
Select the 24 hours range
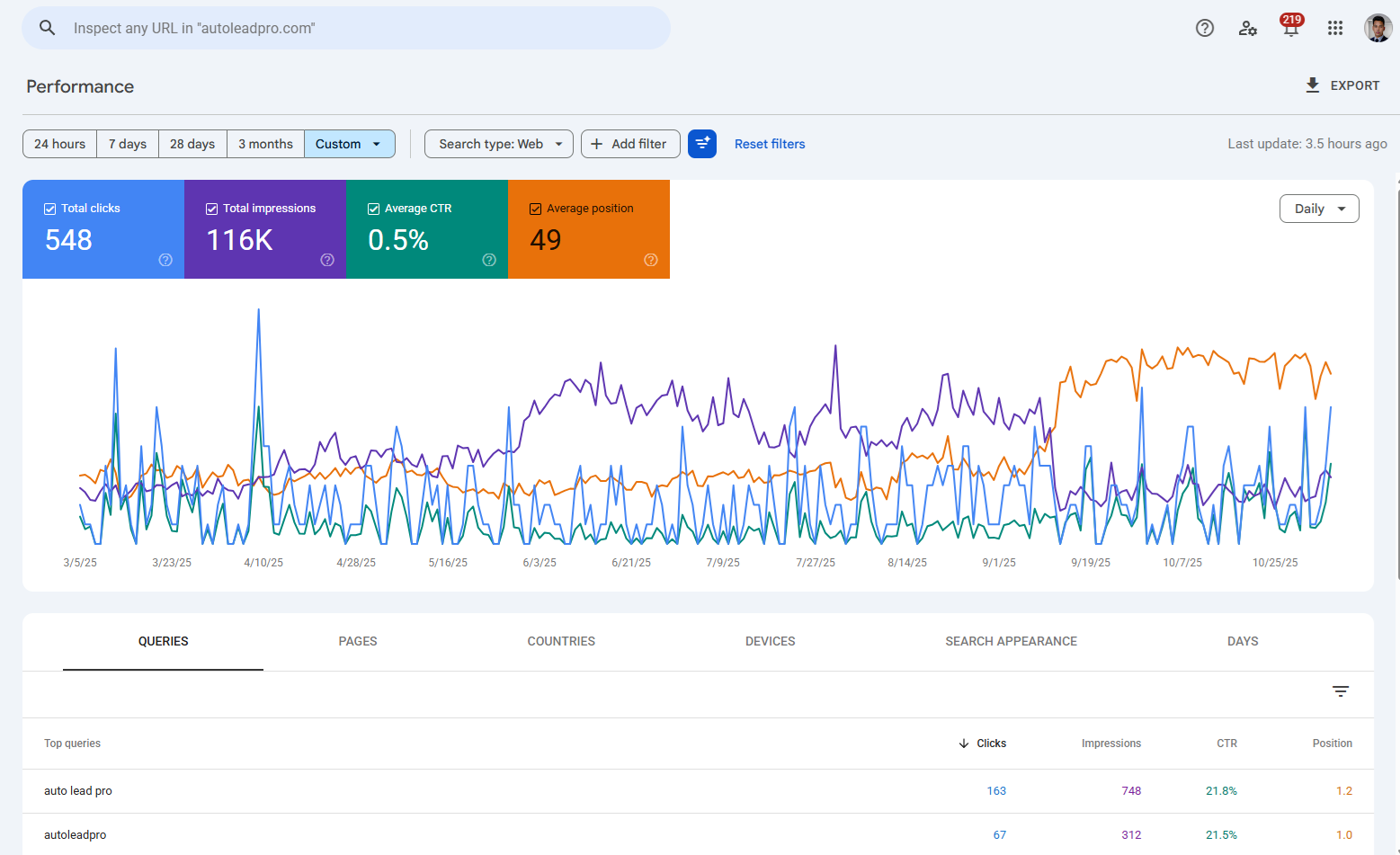click(x=60, y=144)
